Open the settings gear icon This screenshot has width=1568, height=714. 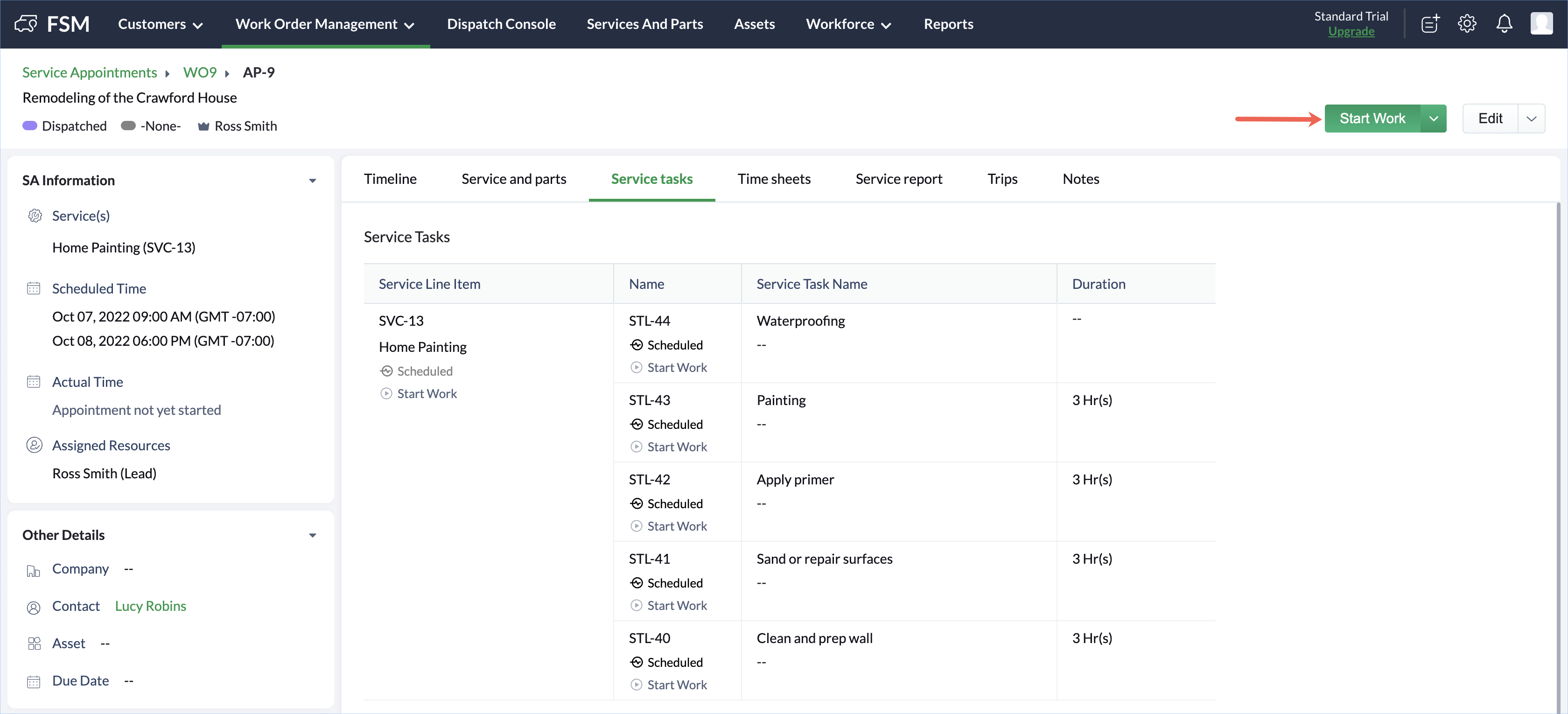(1467, 24)
